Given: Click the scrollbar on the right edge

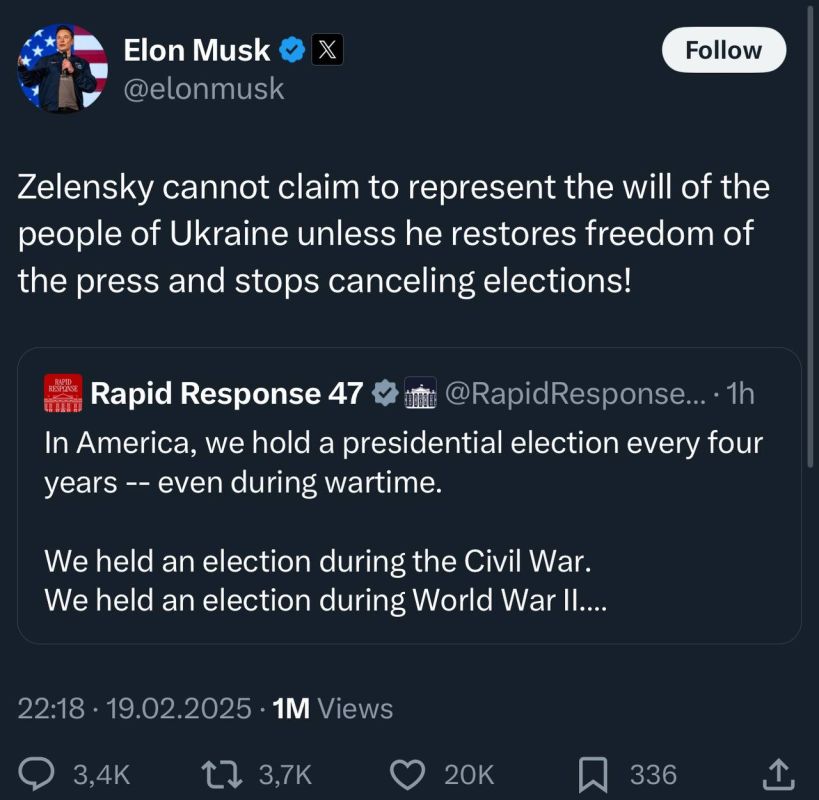Looking at the screenshot, I should 811,235.
